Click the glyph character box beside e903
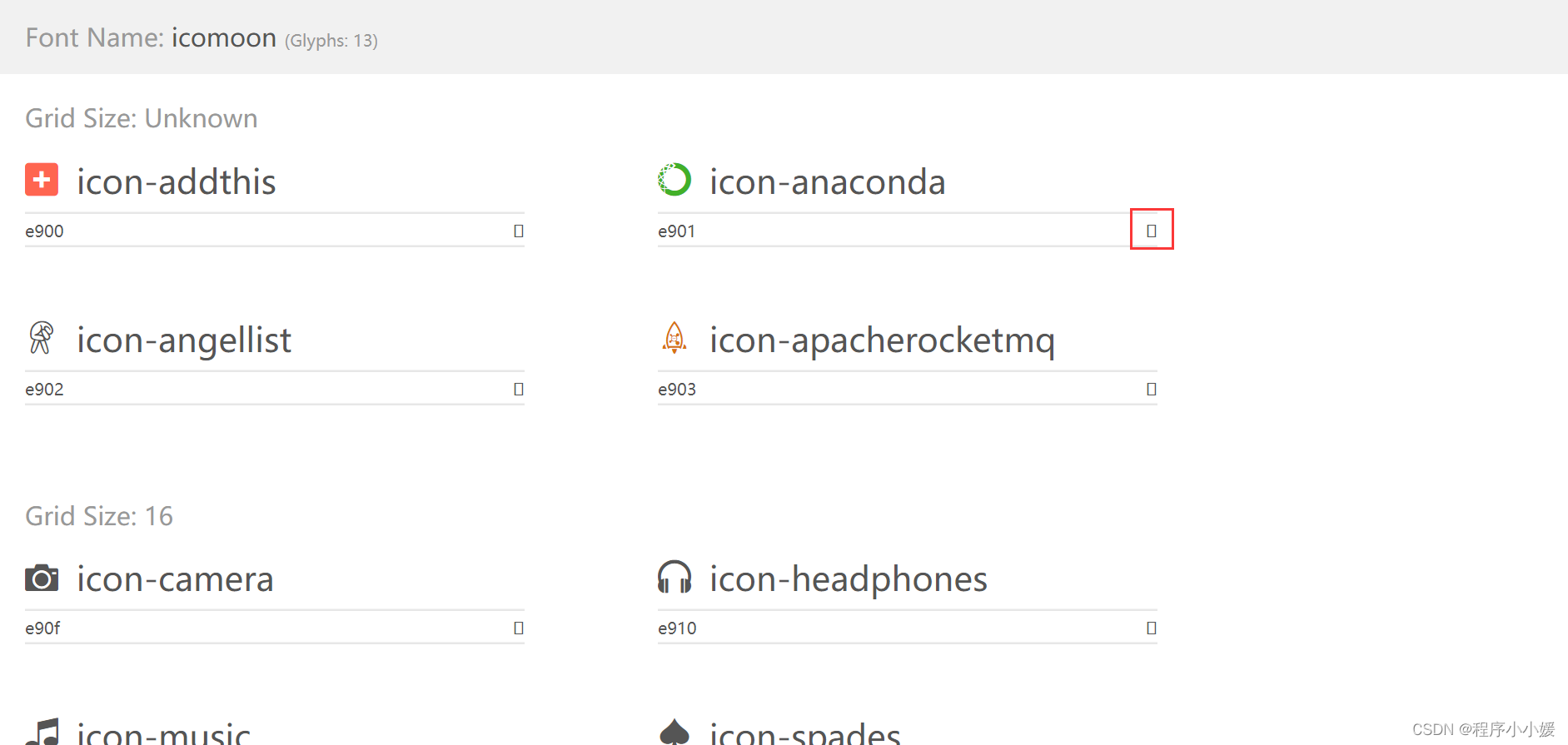Screen dimensions: 1568x745 click(x=1152, y=389)
